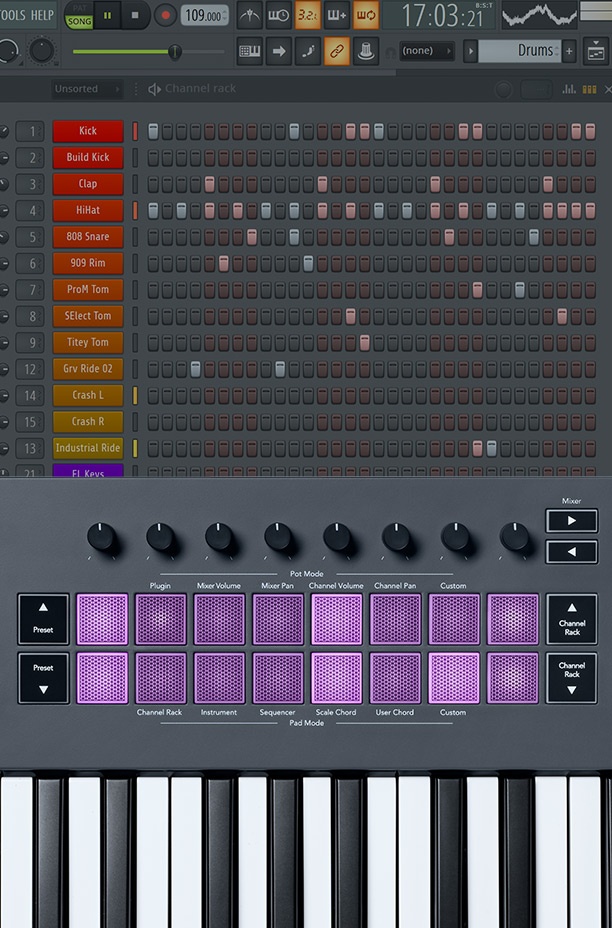Viewport: 612px width, 928px height.
Task: Click the 17:03:21 time display
Action: [x=443, y=15]
